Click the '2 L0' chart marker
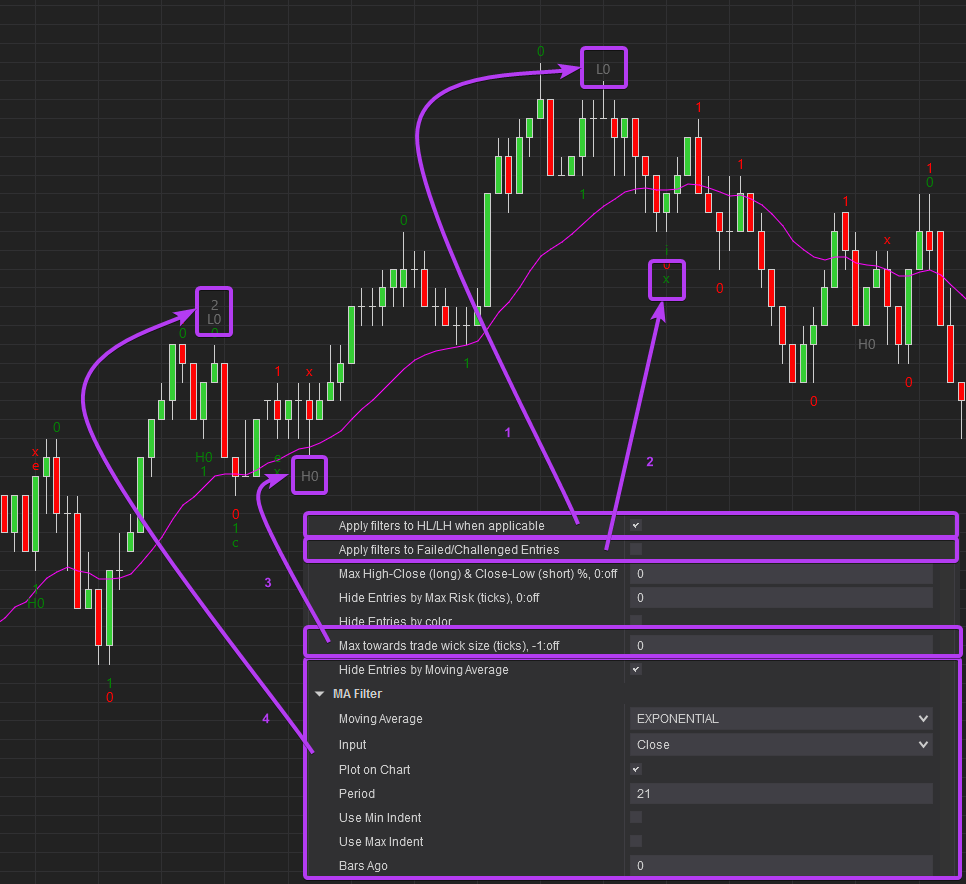This screenshot has height=884, width=966. pyautogui.click(x=214, y=312)
